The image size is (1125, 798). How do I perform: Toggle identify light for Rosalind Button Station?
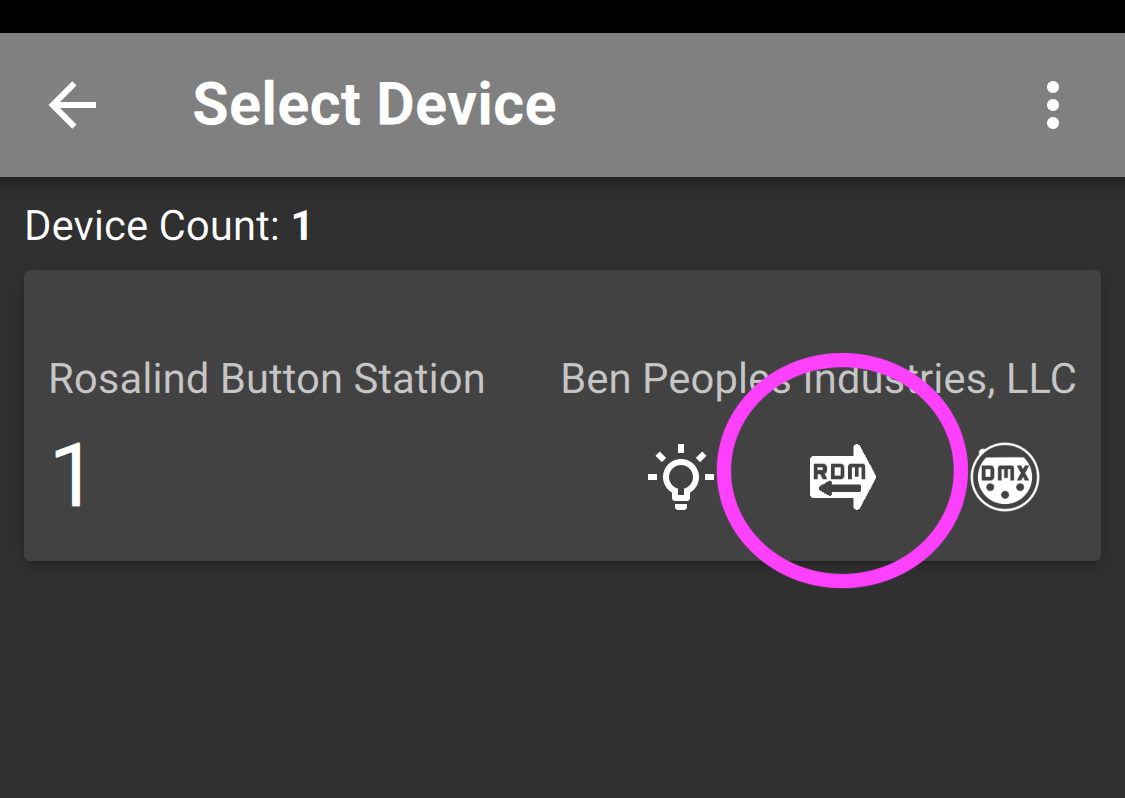click(681, 477)
